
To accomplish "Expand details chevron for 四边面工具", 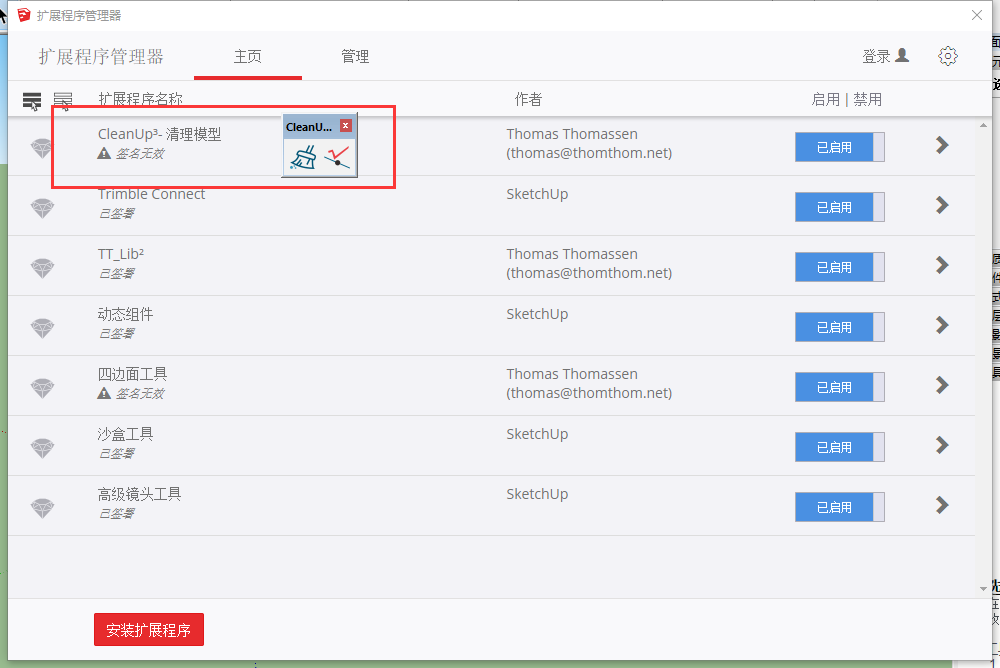I will (942, 385).
